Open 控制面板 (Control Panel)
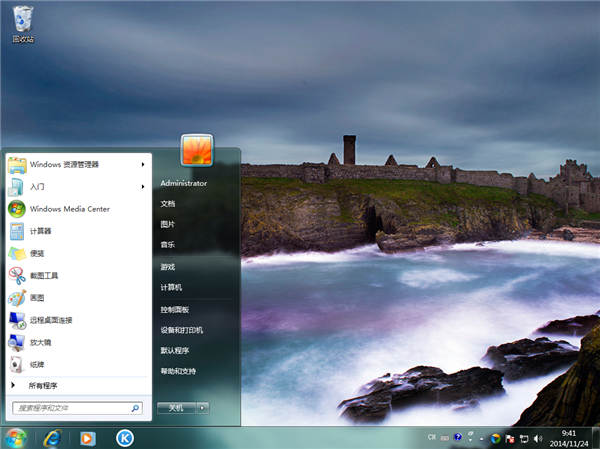This screenshot has height=449, width=600. coord(175,309)
